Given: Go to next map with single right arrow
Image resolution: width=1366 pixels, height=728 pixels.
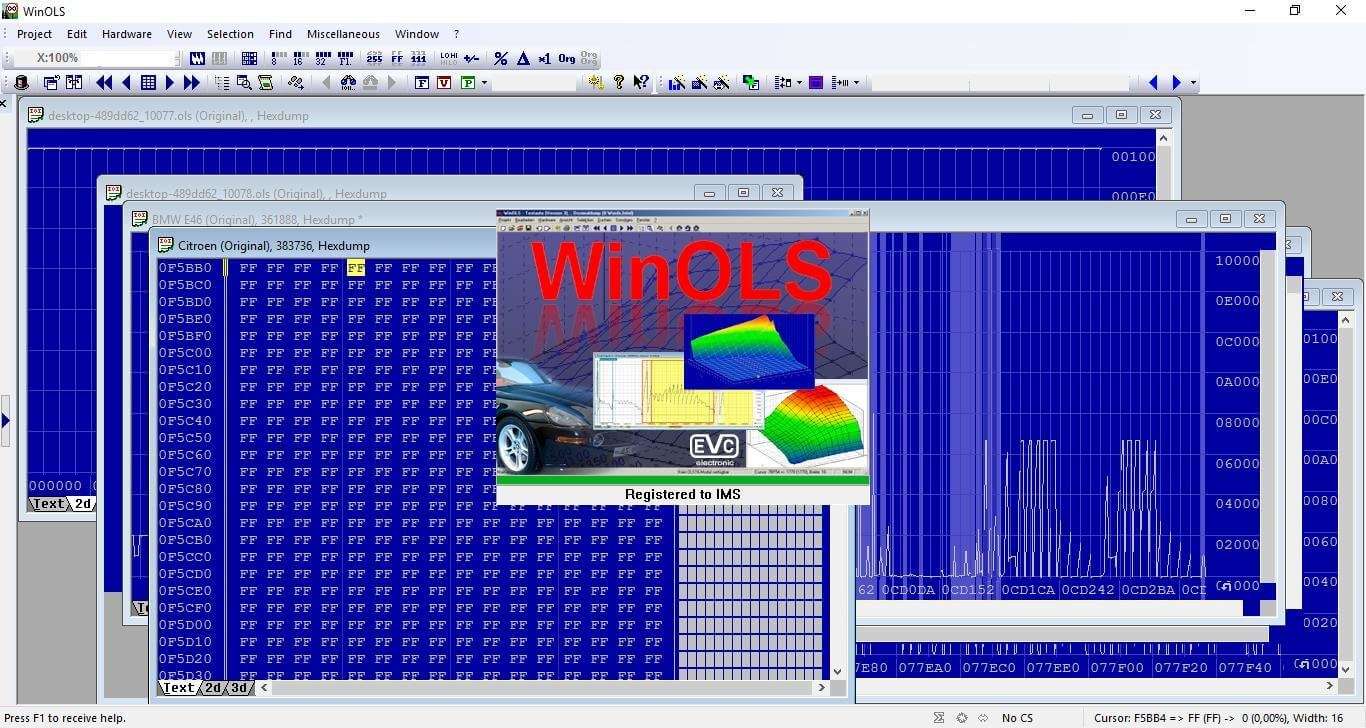Looking at the screenshot, I should click(x=169, y=83).
